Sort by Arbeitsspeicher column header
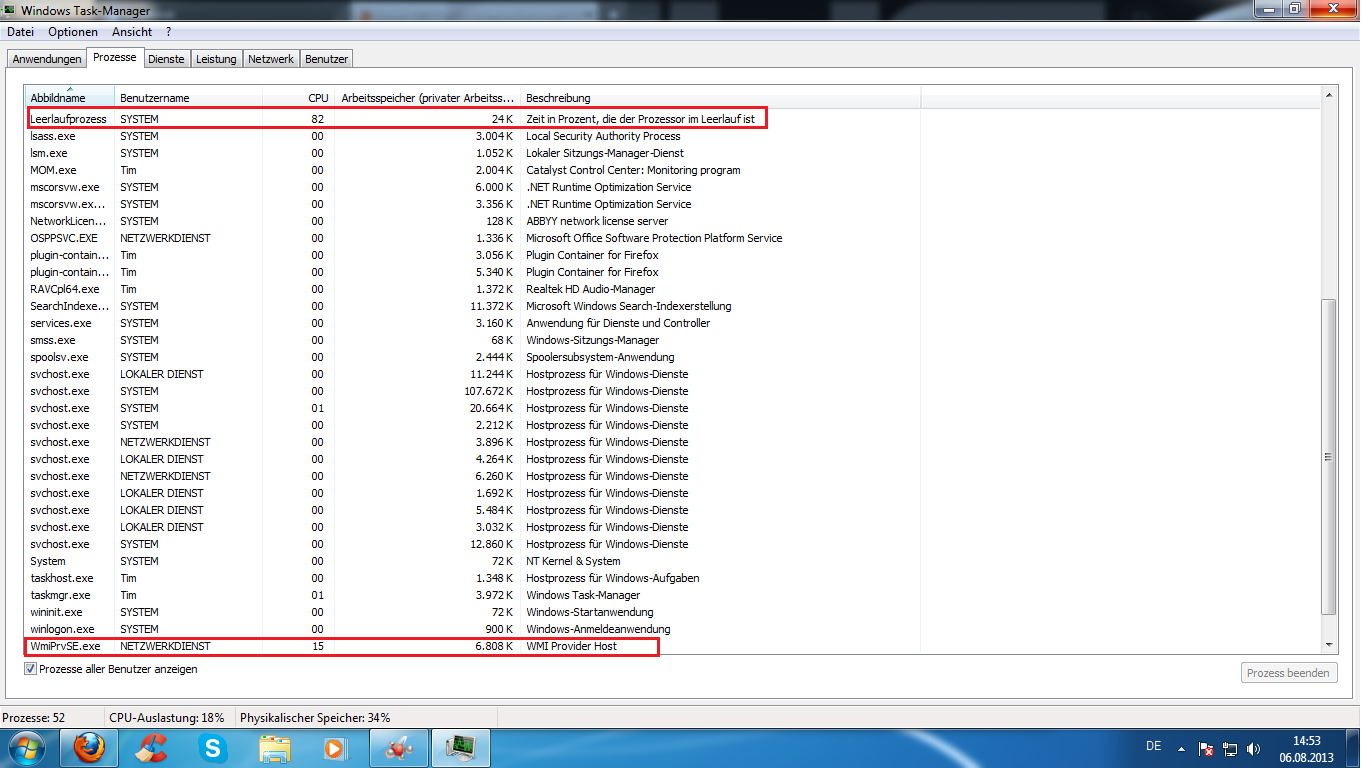The image size is (1362, 768). 427,97
